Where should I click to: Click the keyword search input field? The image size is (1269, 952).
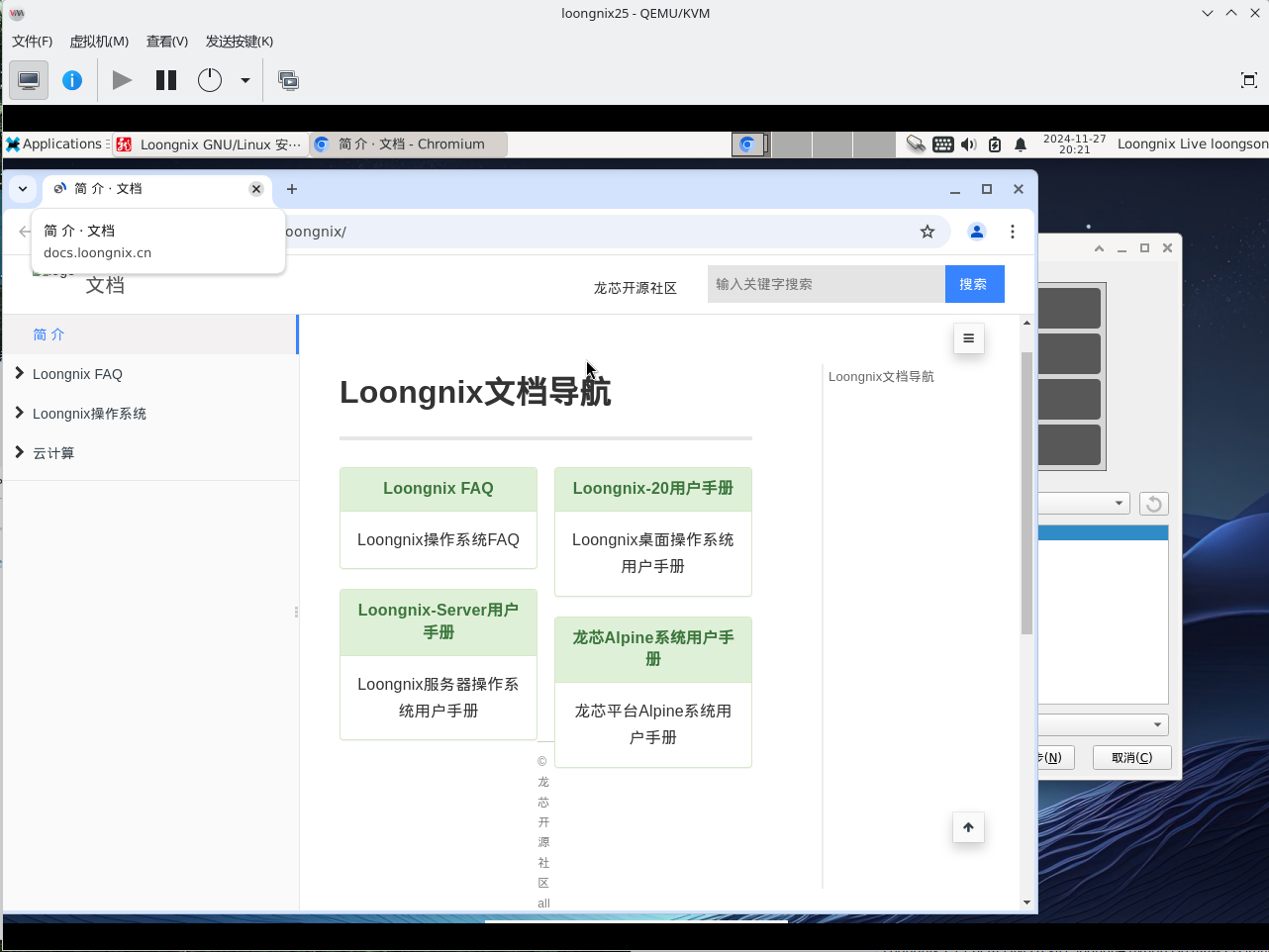click(x=827, y=284)
